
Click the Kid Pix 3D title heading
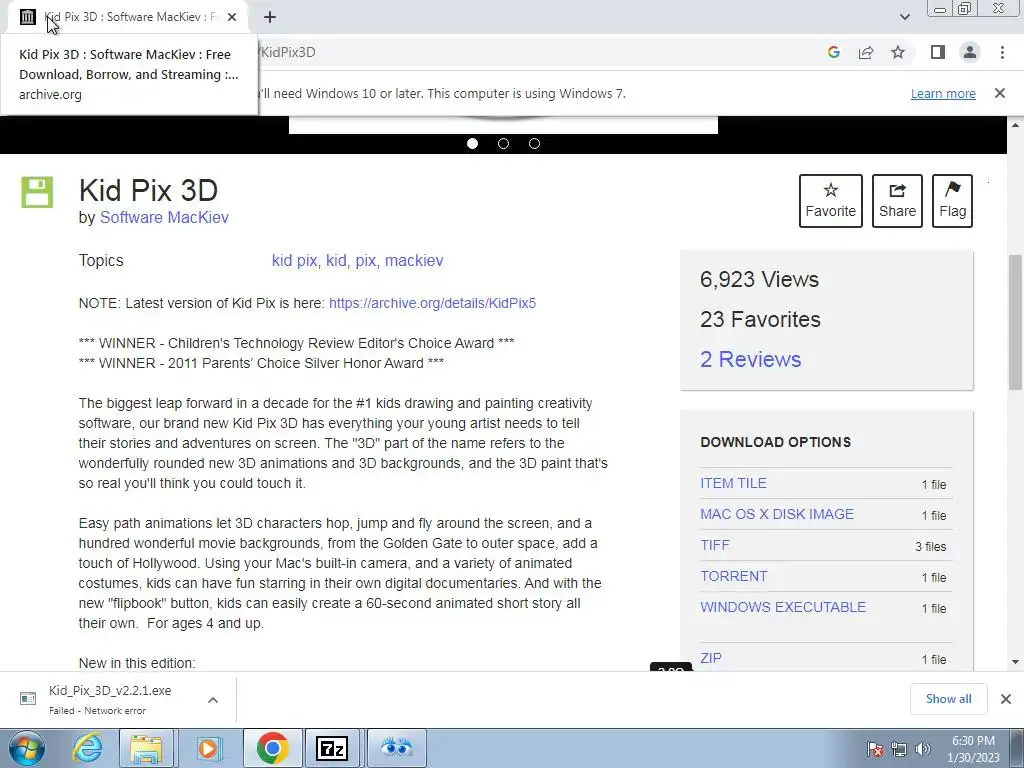[148, 191]
